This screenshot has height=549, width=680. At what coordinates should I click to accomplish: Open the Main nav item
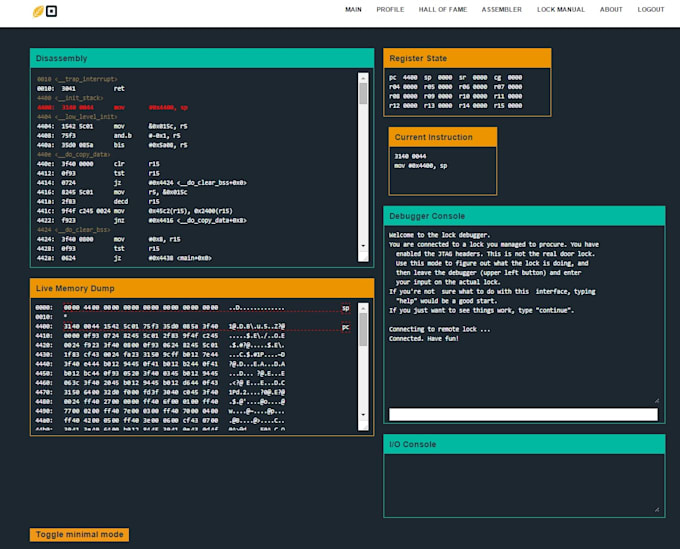point(353,9)
